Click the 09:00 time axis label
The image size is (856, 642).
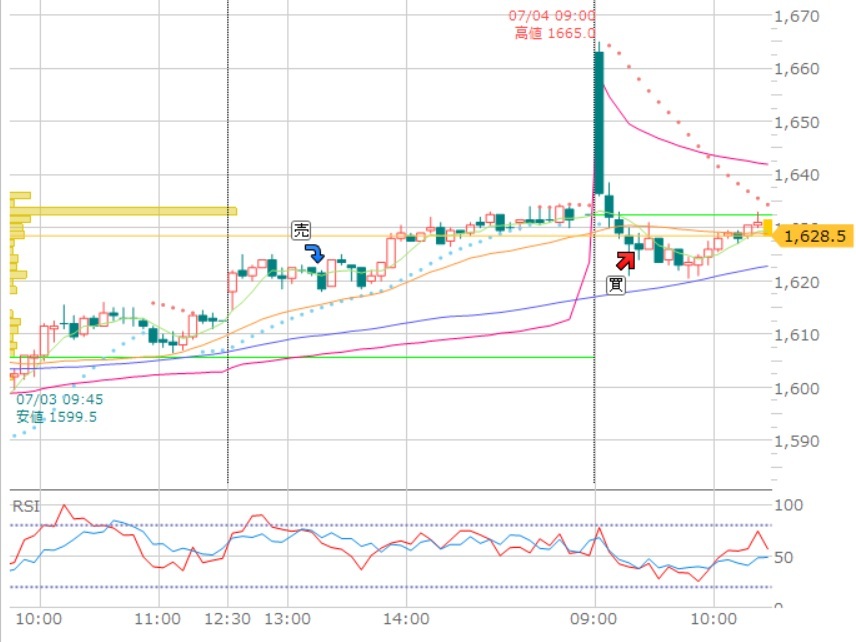[x=594, y=619]
